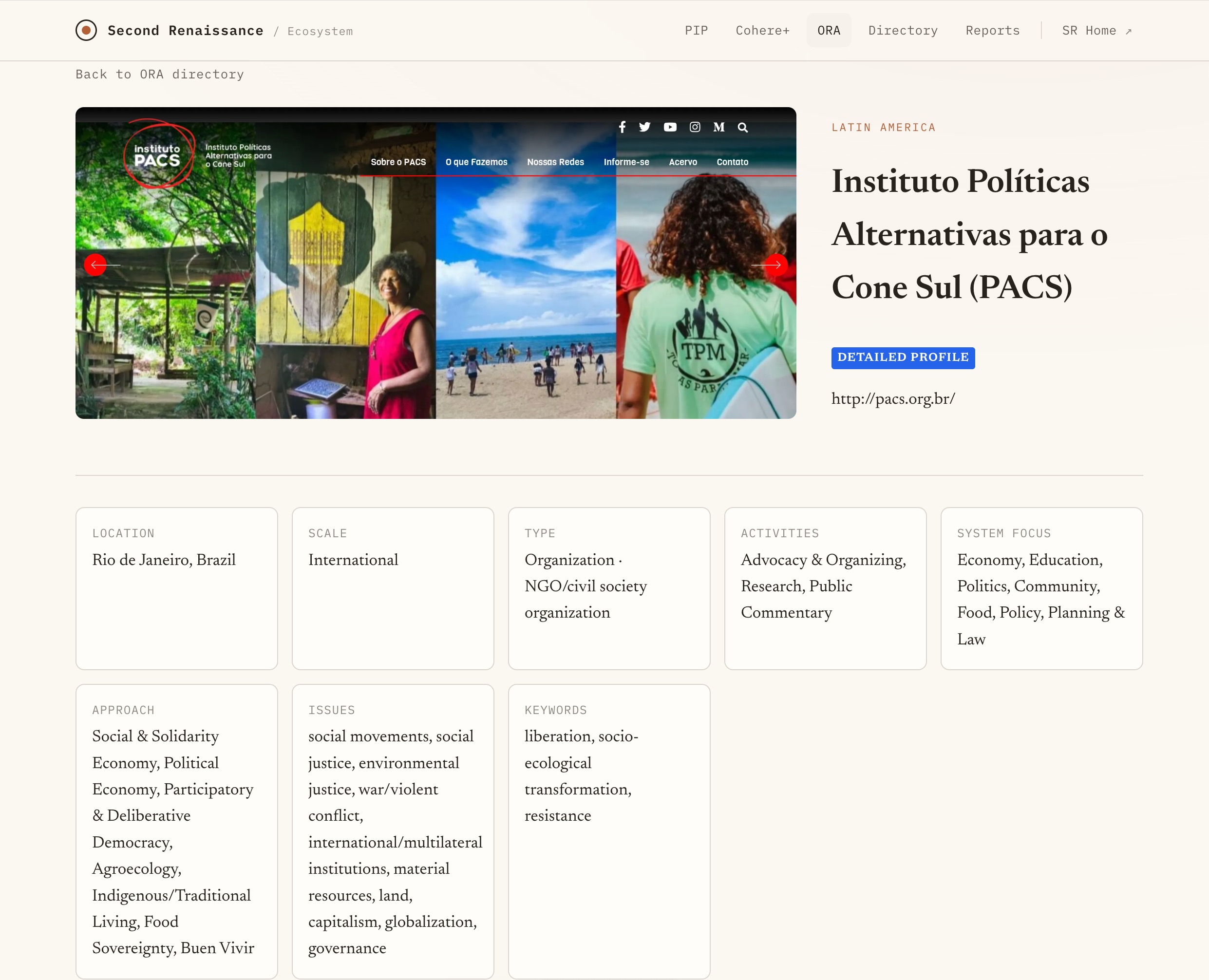Go to Directory in the top nav
The width and height of the screenshot is (1209, 980).
pos(903,31)
